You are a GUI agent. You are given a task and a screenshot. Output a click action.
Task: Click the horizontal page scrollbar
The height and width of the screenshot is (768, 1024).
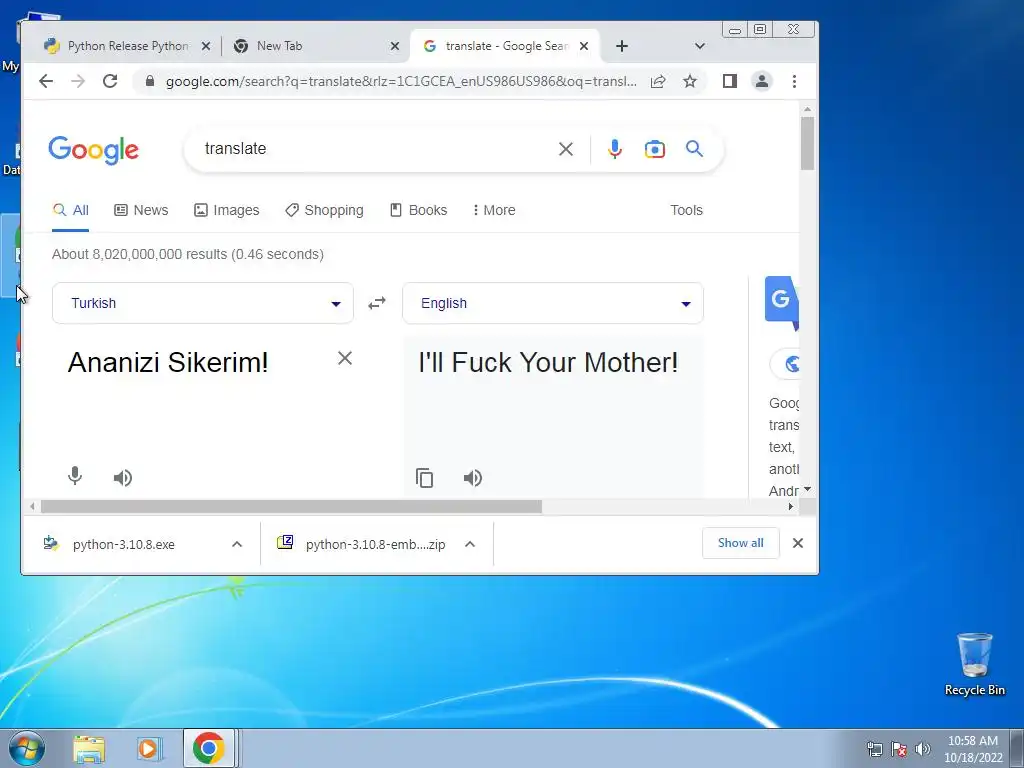click(x=291, y=506)
